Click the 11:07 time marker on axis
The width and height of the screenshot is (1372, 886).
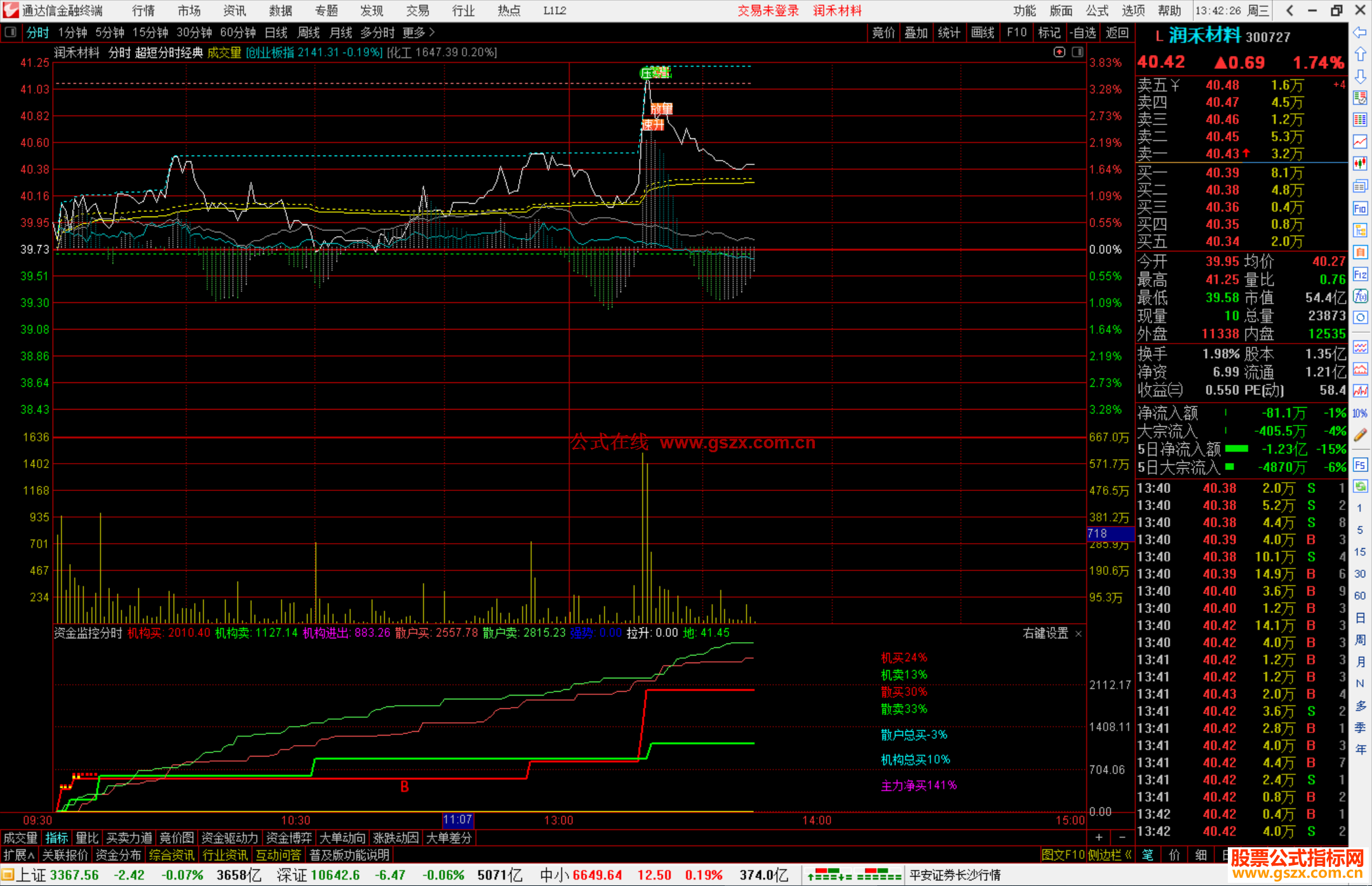coord(457,820)
